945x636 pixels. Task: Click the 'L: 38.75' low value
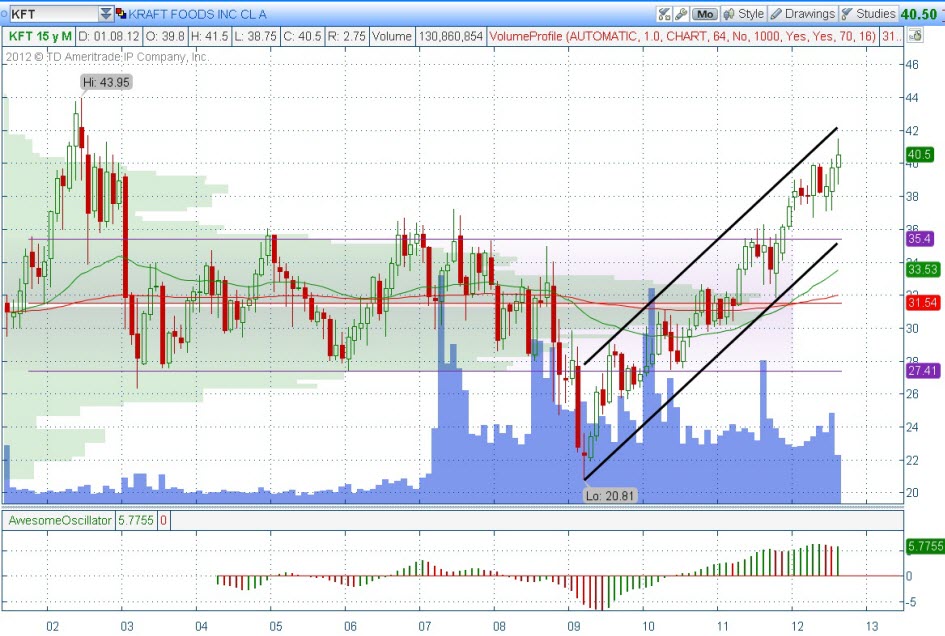point(255,36)
